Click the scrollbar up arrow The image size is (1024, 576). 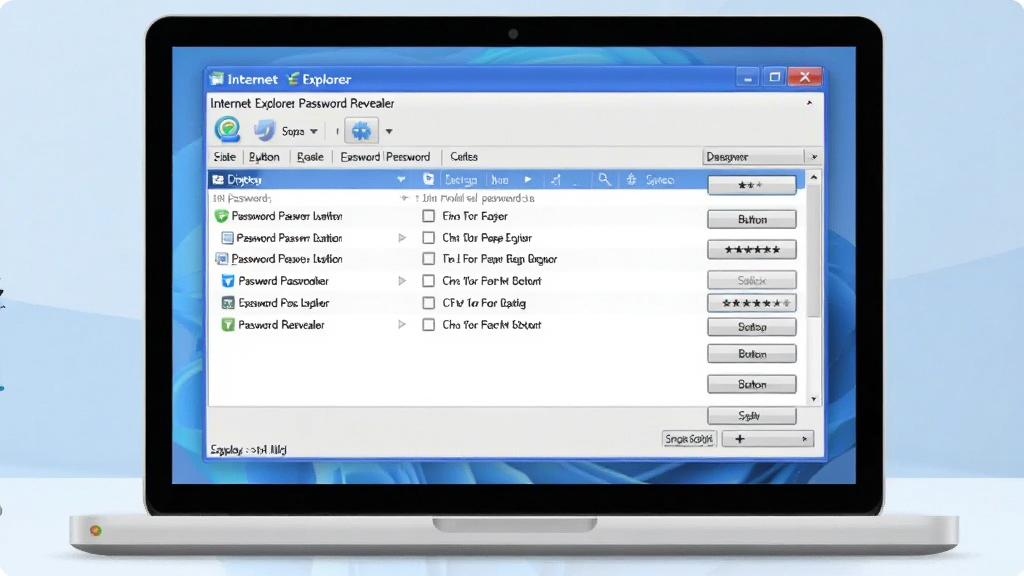point(814,178)
